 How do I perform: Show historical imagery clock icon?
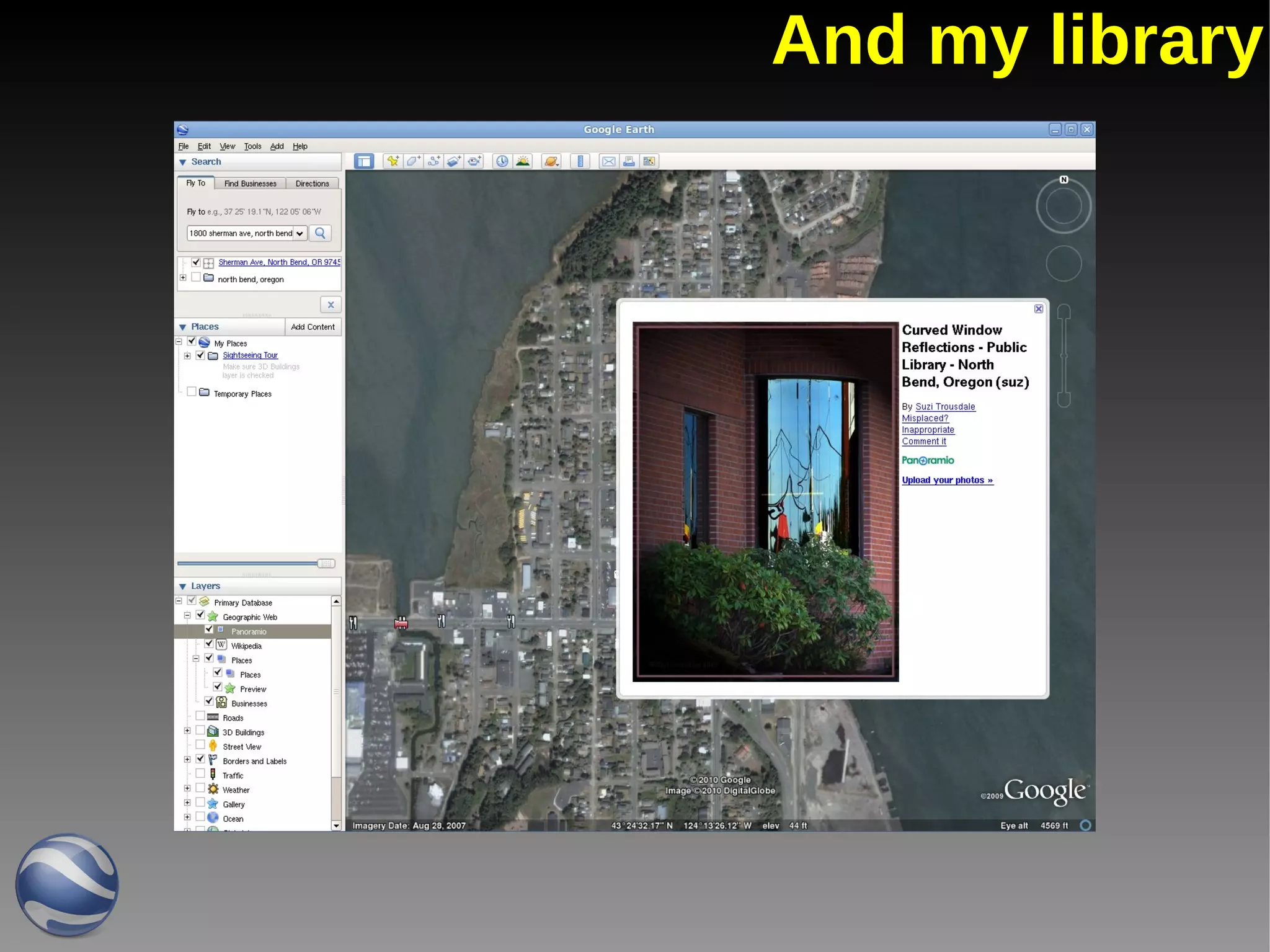(x=502, y=161)
